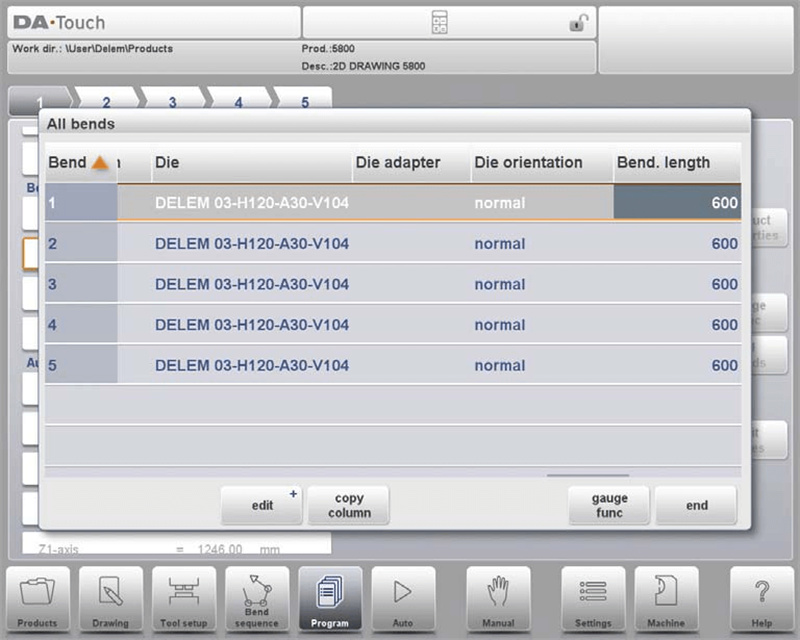Select bend length 600 in row 5
Screen dimensions: 800x640
tap(678, 365)
